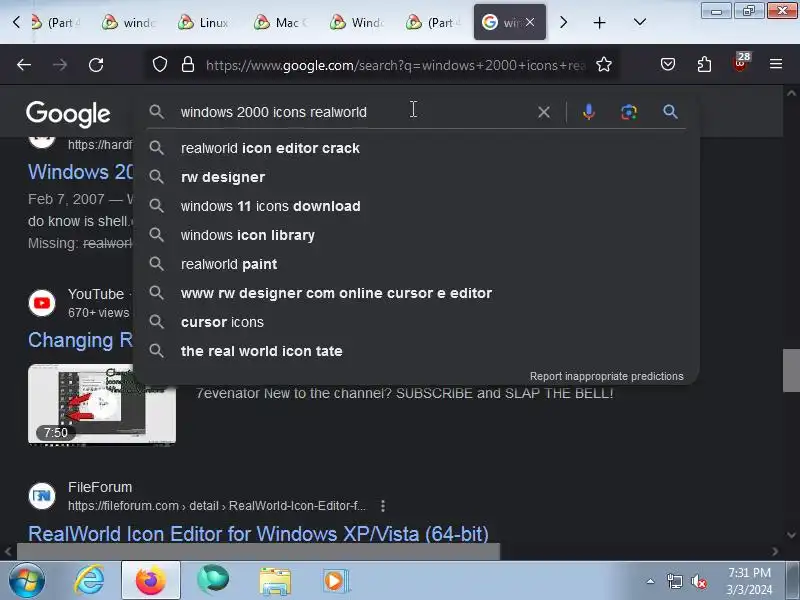Open the uBlock extension icon with the 28 badge
The height and width of the screenshot is (600, 800).
(741, 63)
